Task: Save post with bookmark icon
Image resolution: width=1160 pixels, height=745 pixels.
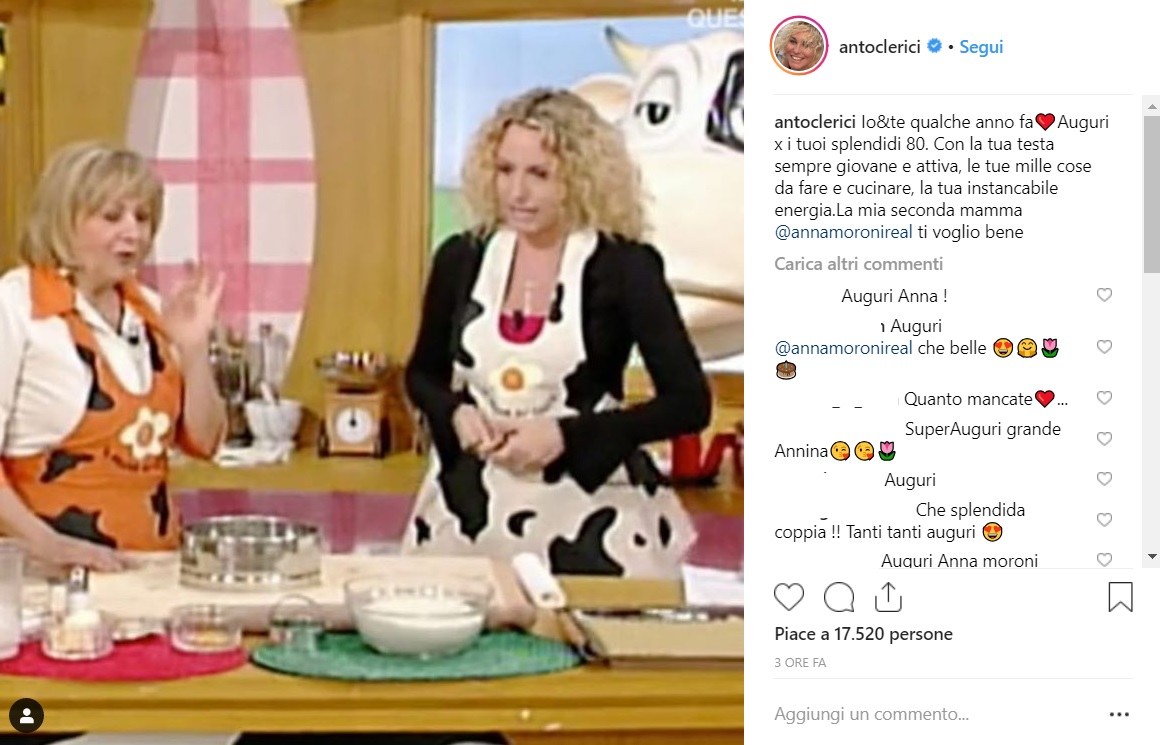Action: tap(1120, 597)
